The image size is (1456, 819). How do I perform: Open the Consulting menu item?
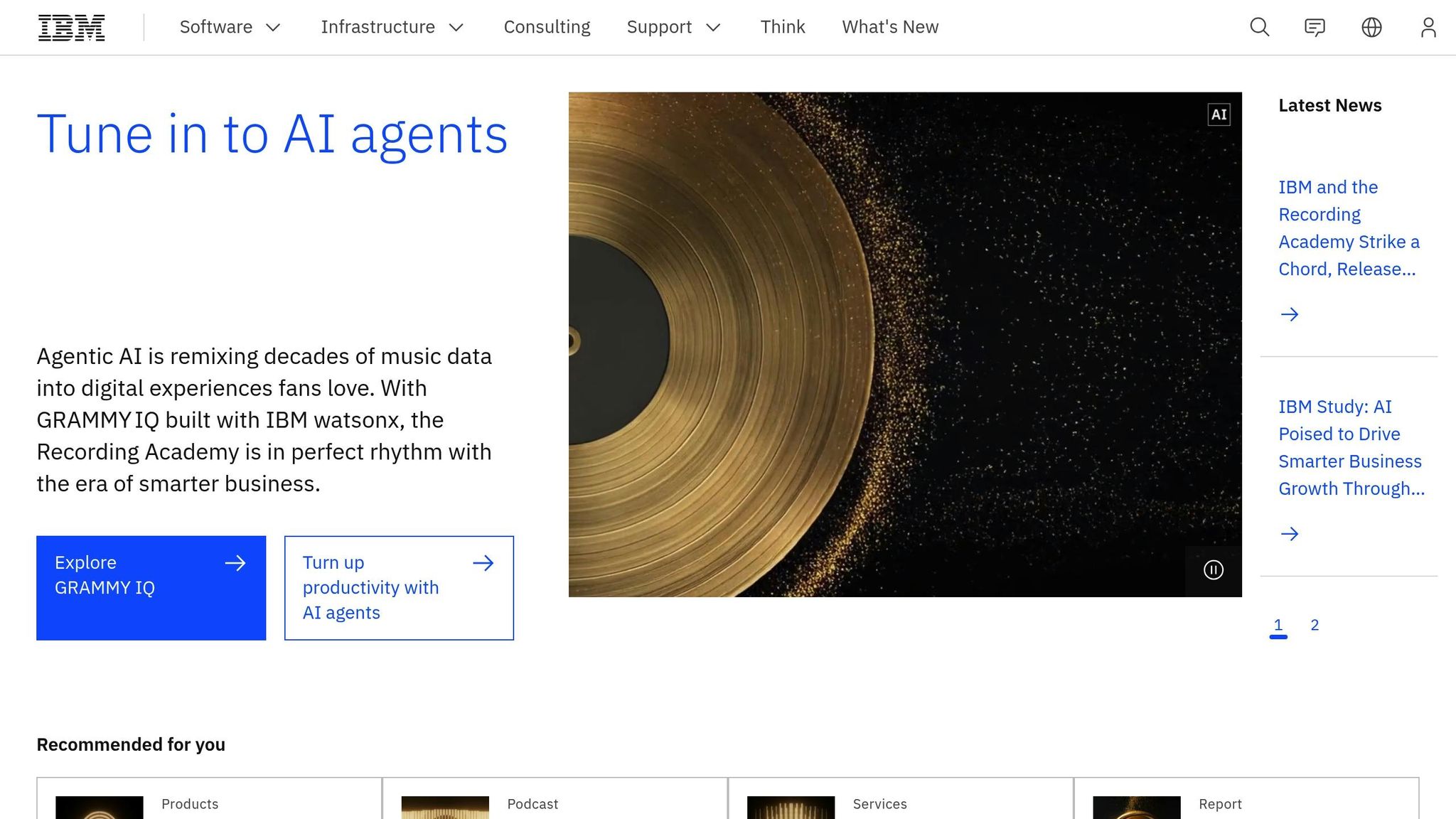pyautogui.click(x=547, y=27)
